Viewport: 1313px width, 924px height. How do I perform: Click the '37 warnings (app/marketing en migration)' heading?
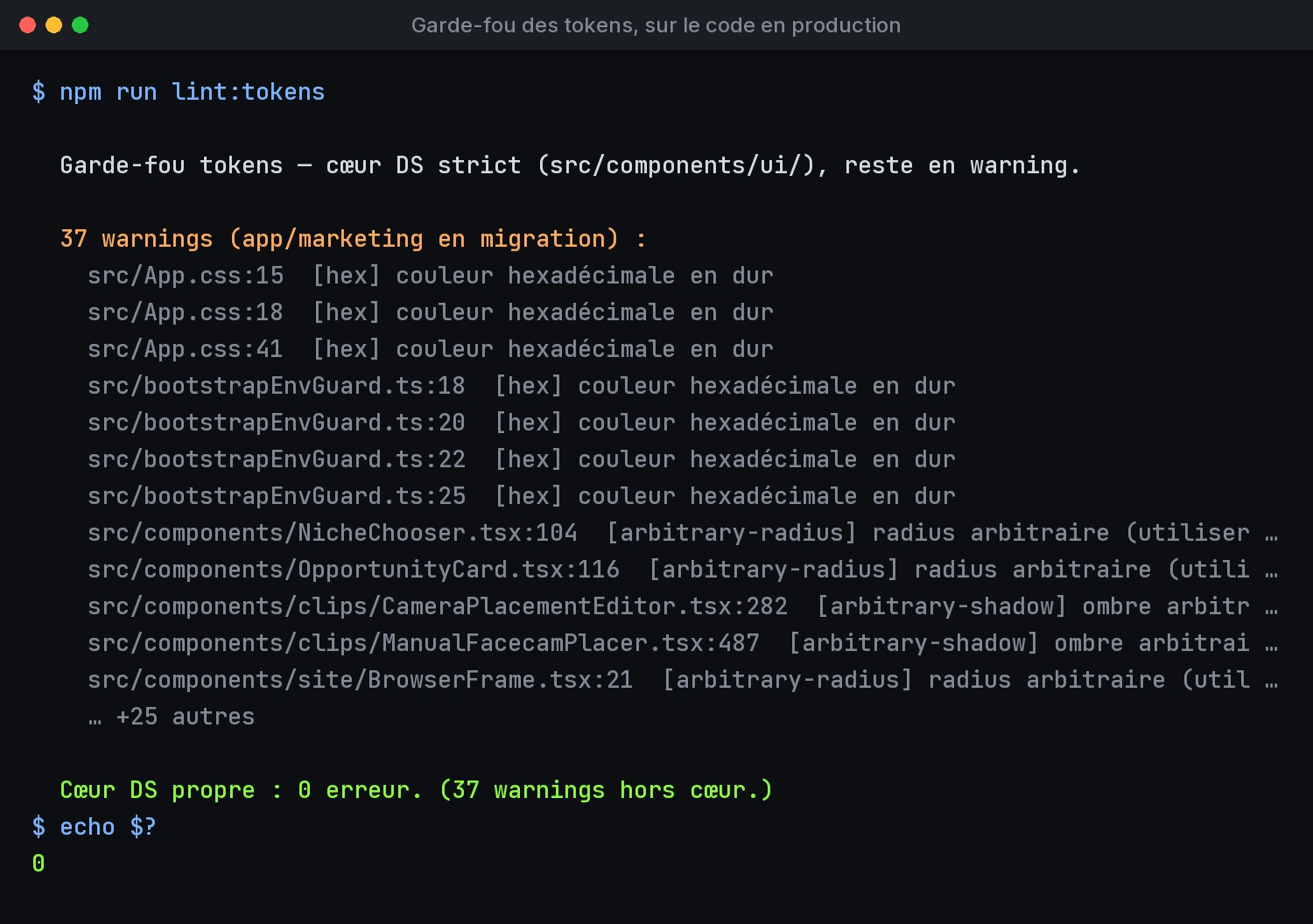point(353,239)
